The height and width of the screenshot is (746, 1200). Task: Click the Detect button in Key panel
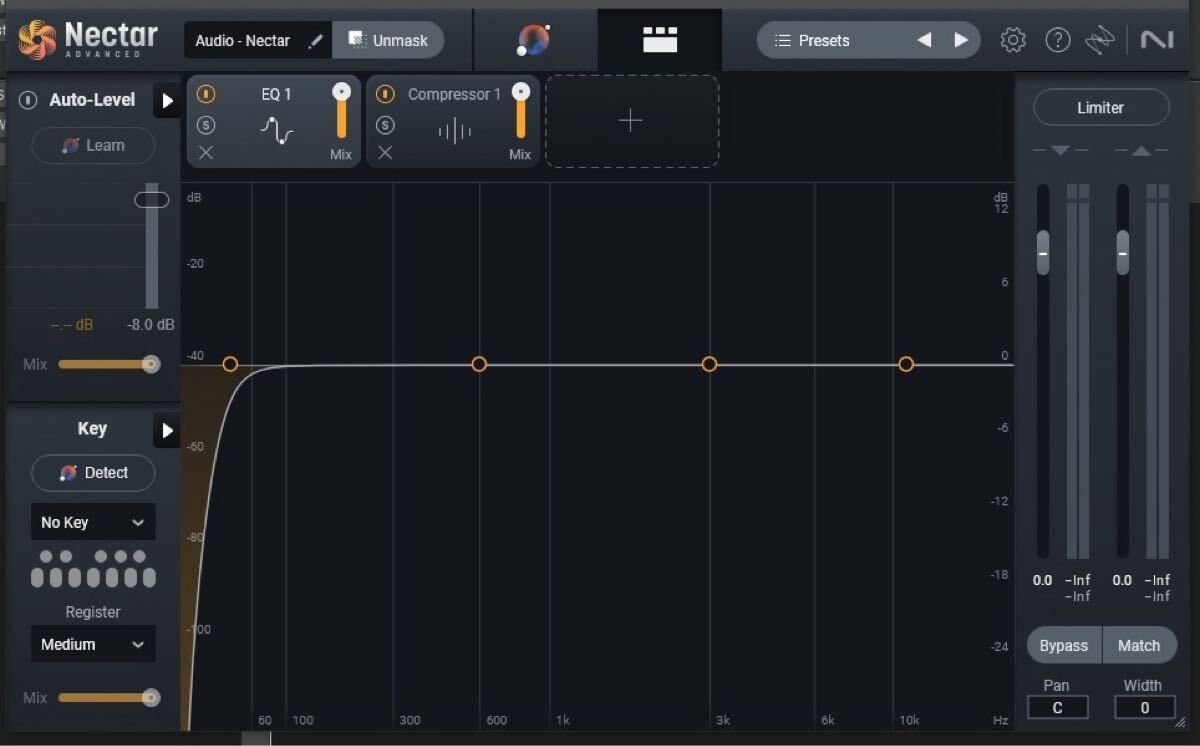93,472
